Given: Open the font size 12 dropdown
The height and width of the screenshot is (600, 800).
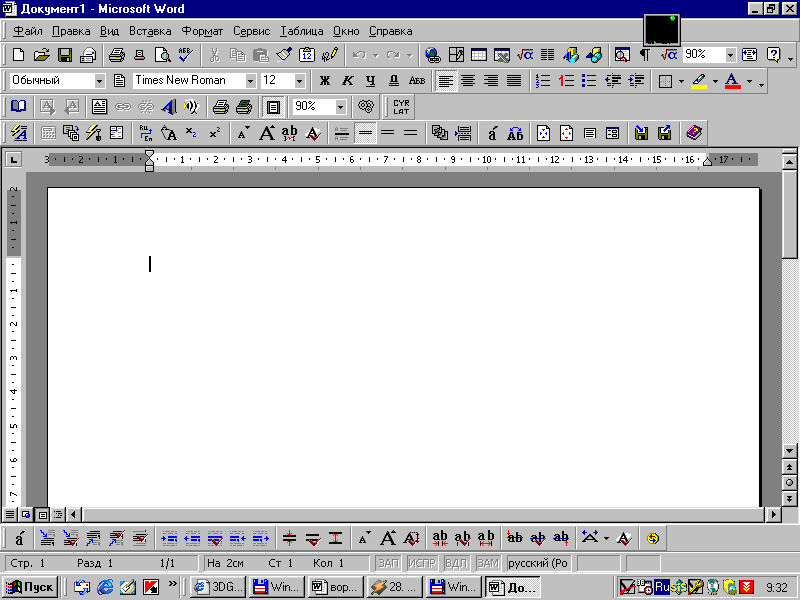Looking at the screenshot, I should 299,81.
